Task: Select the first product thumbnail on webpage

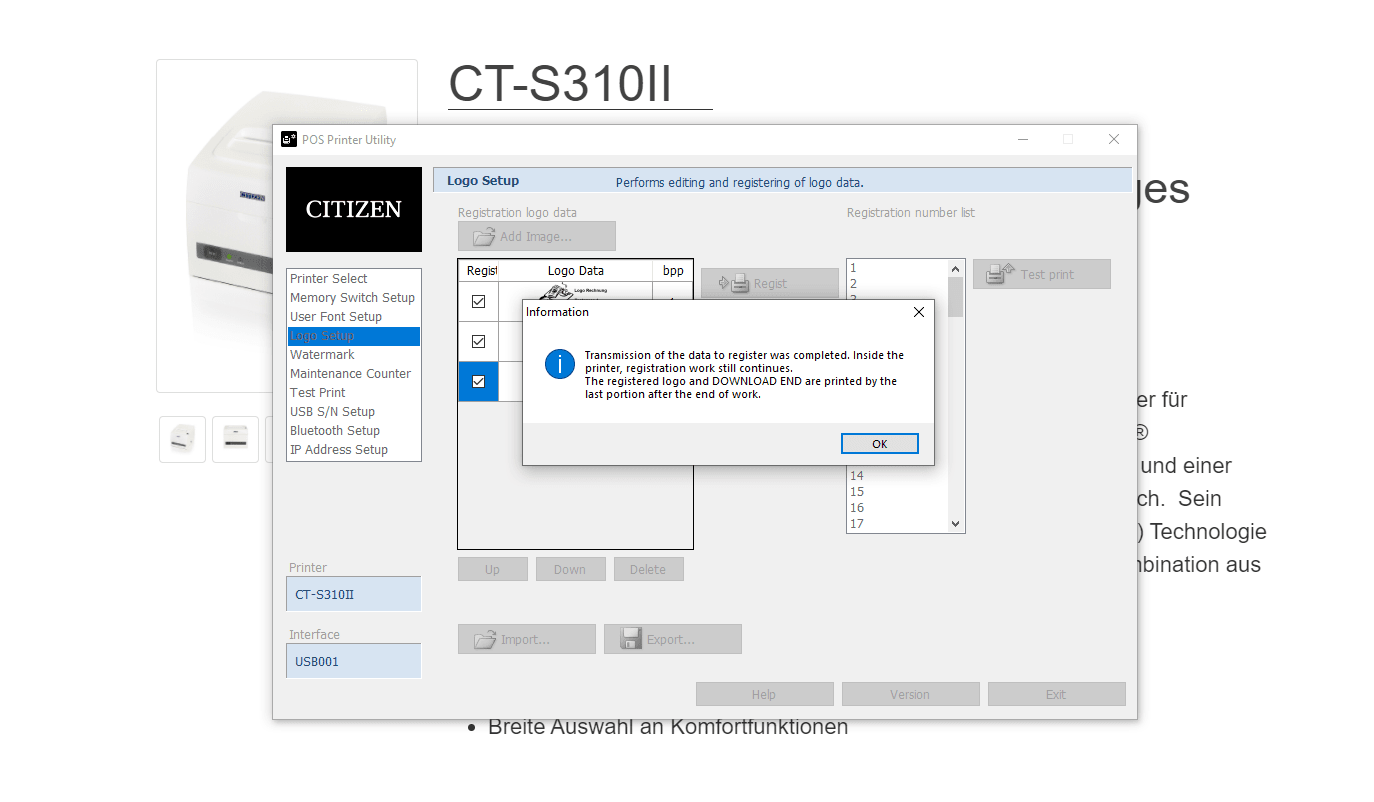Action: tap(182, 439)
